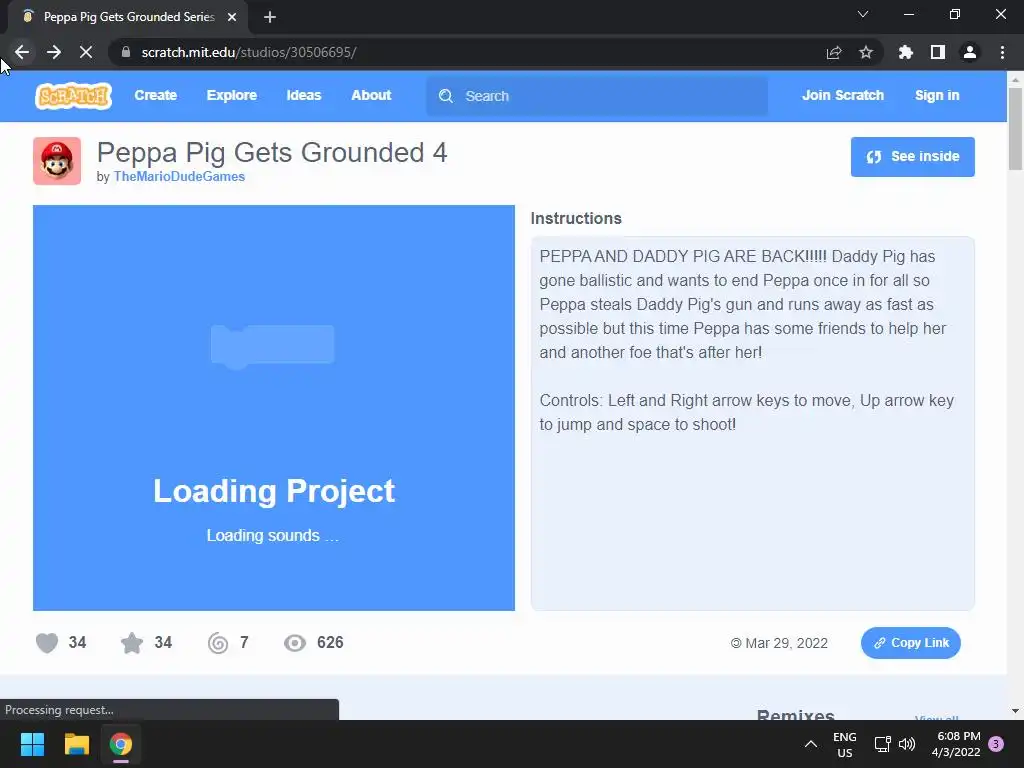
Task: Click the search magnifier icon
Action: [445, 96]
